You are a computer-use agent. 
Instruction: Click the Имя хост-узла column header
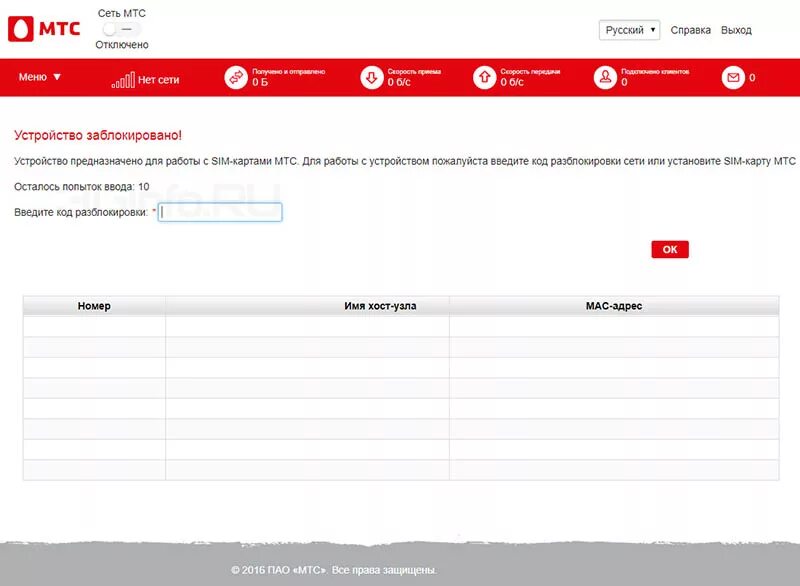pyautogui.click(x=308, y=306)
